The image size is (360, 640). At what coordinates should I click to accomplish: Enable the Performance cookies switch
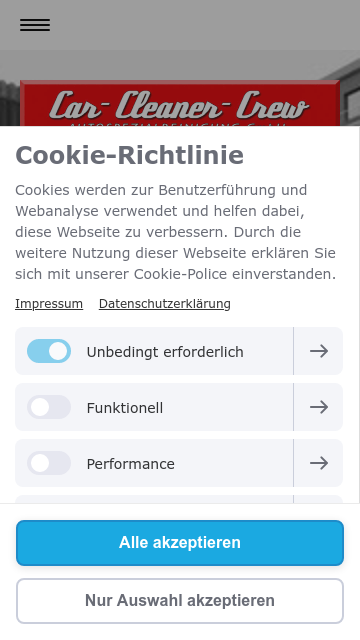coord(49,463)
